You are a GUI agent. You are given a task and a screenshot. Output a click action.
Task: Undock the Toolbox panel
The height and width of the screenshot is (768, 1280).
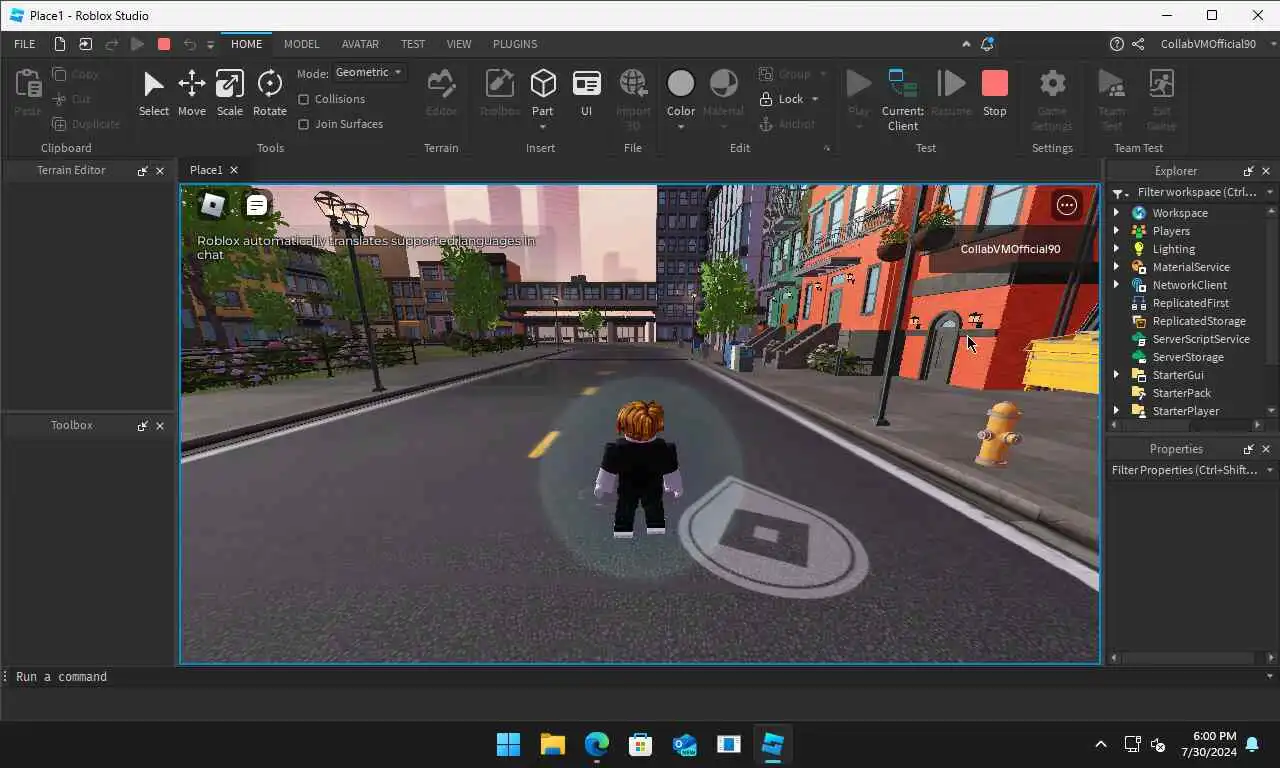(x=142, y=426)
